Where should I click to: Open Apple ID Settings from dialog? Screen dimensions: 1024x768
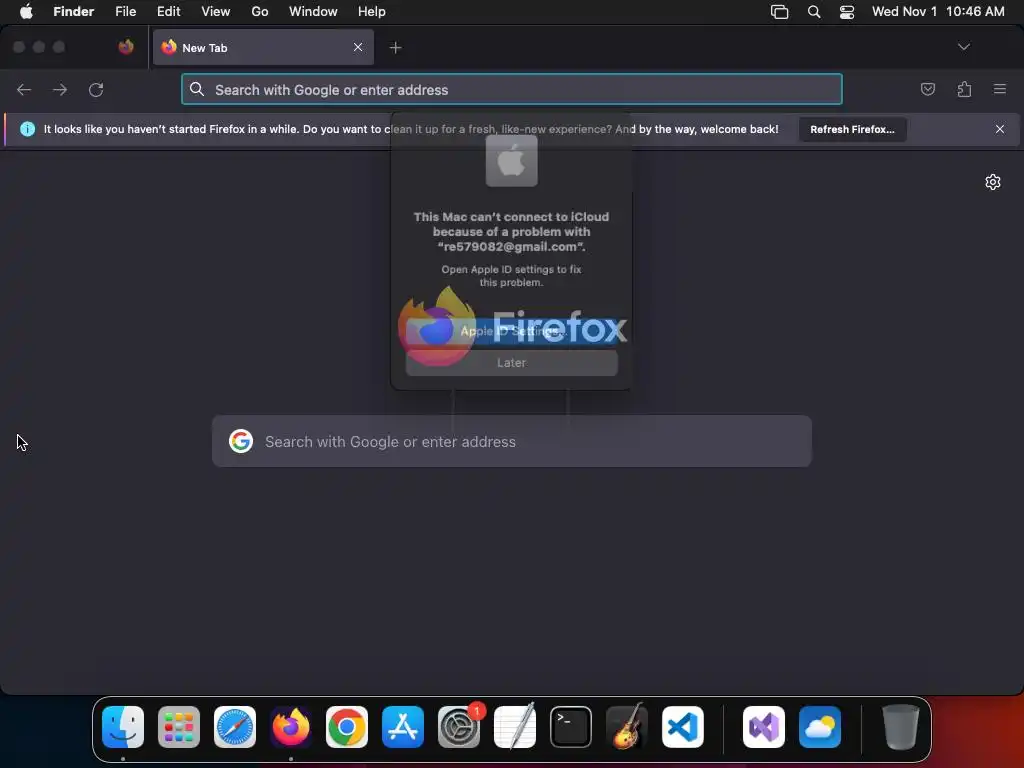tap(511, 331)
